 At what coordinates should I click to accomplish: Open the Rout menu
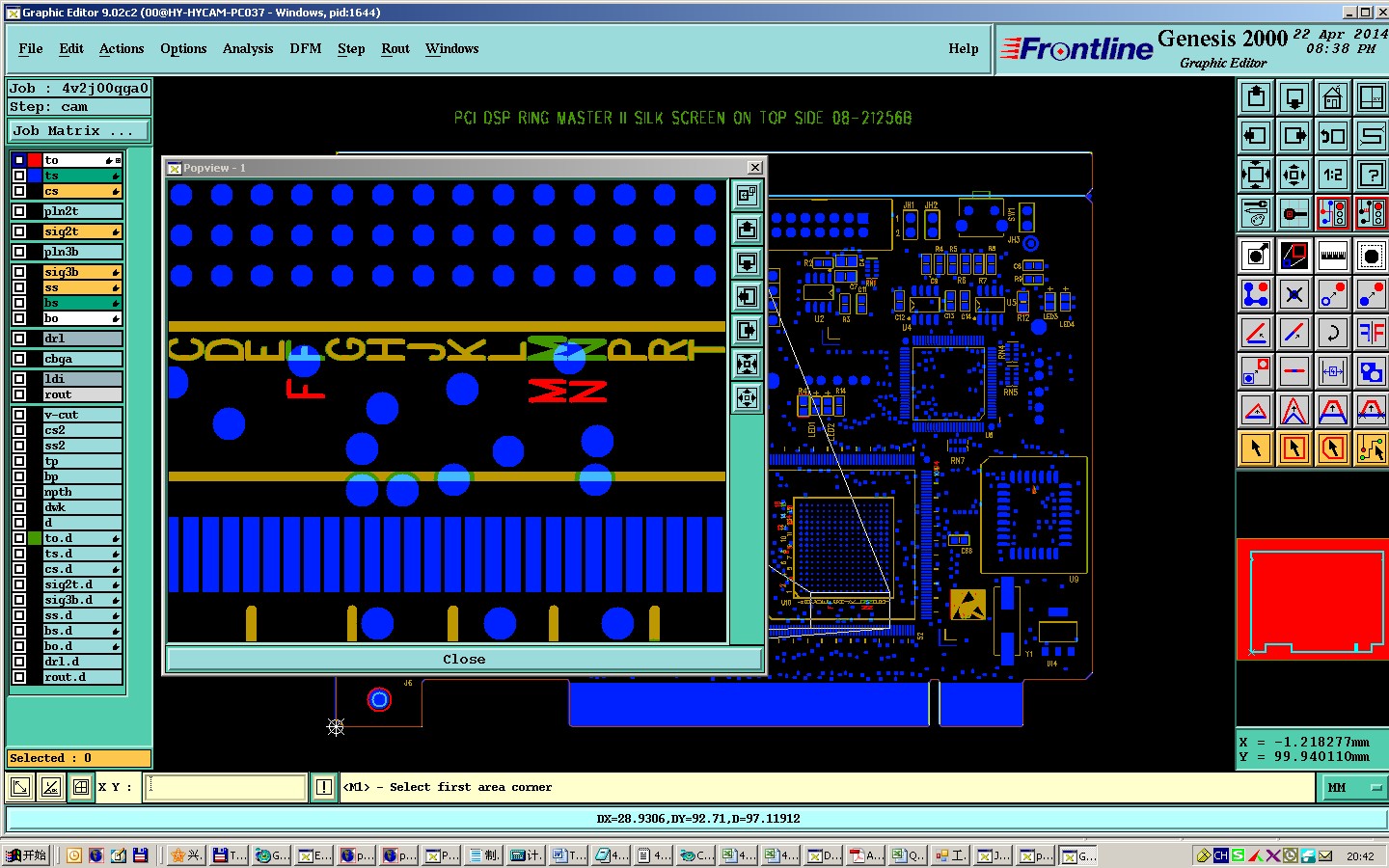395,48
